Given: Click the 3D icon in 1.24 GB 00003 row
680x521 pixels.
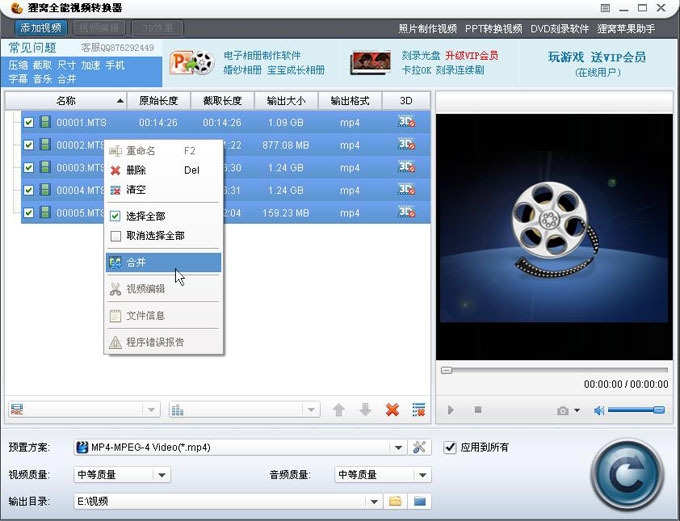Looking at the screenshot, I should [406, 167].
